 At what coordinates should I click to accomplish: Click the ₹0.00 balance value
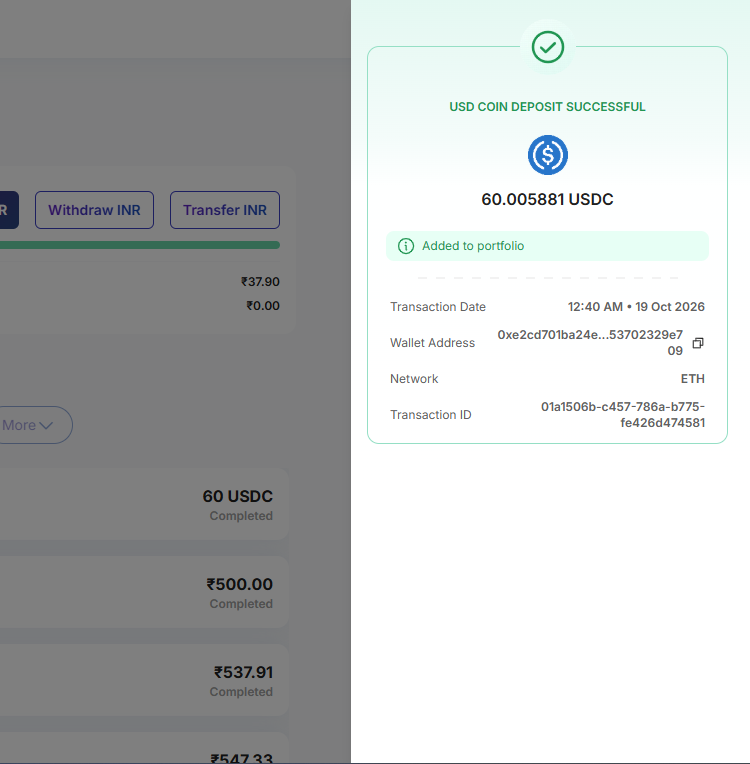(x=263, y=306)
